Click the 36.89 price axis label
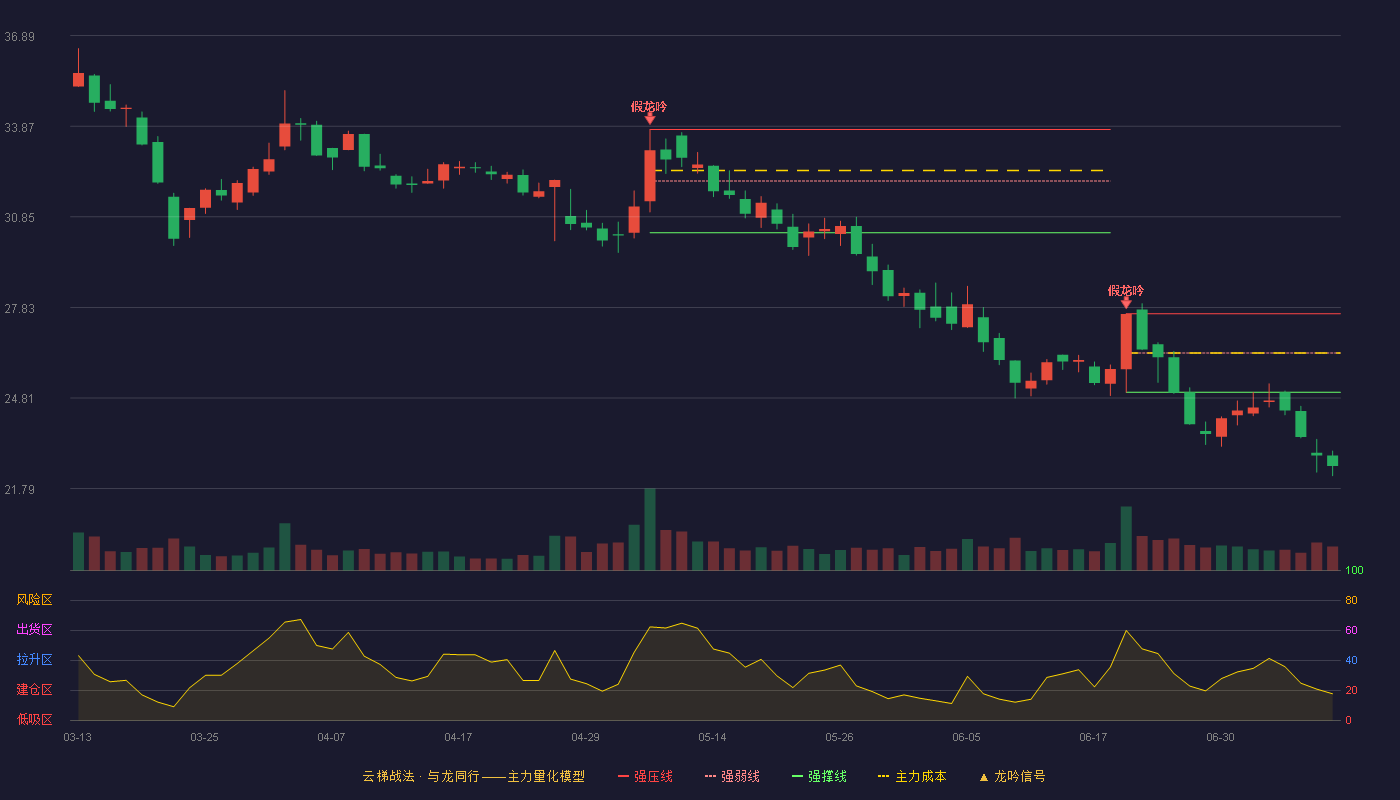 [20, 37]
